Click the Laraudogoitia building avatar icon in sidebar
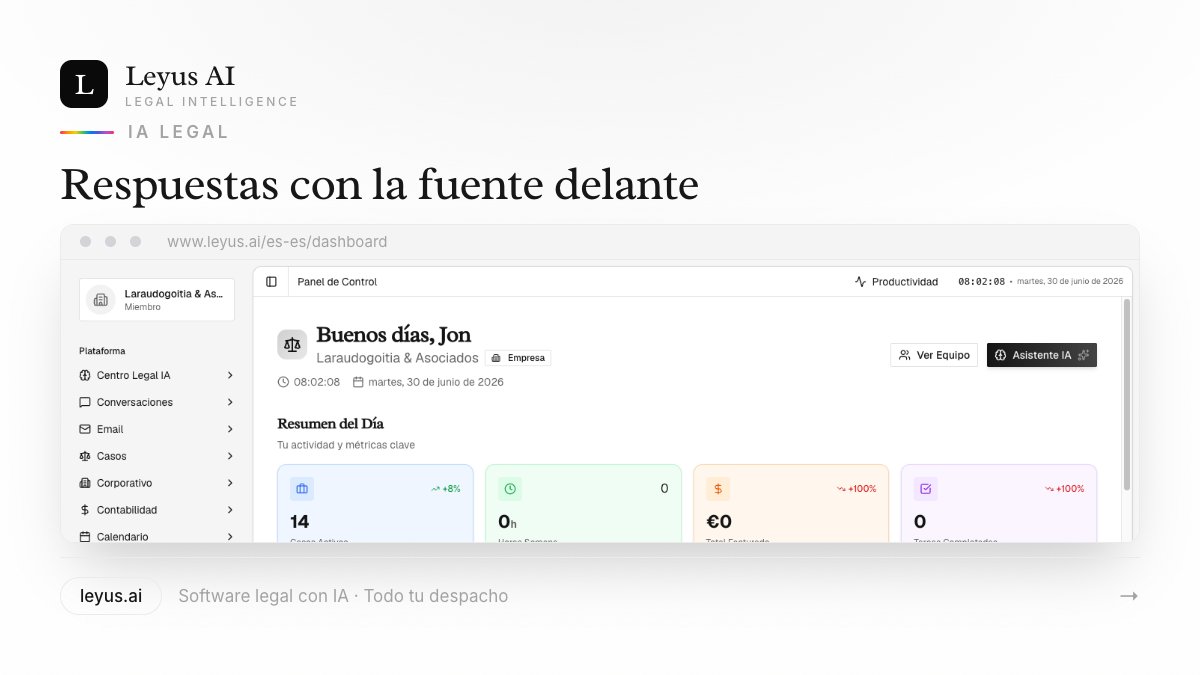This screenshot has height=675, width=1200. (x=100, y=299)
